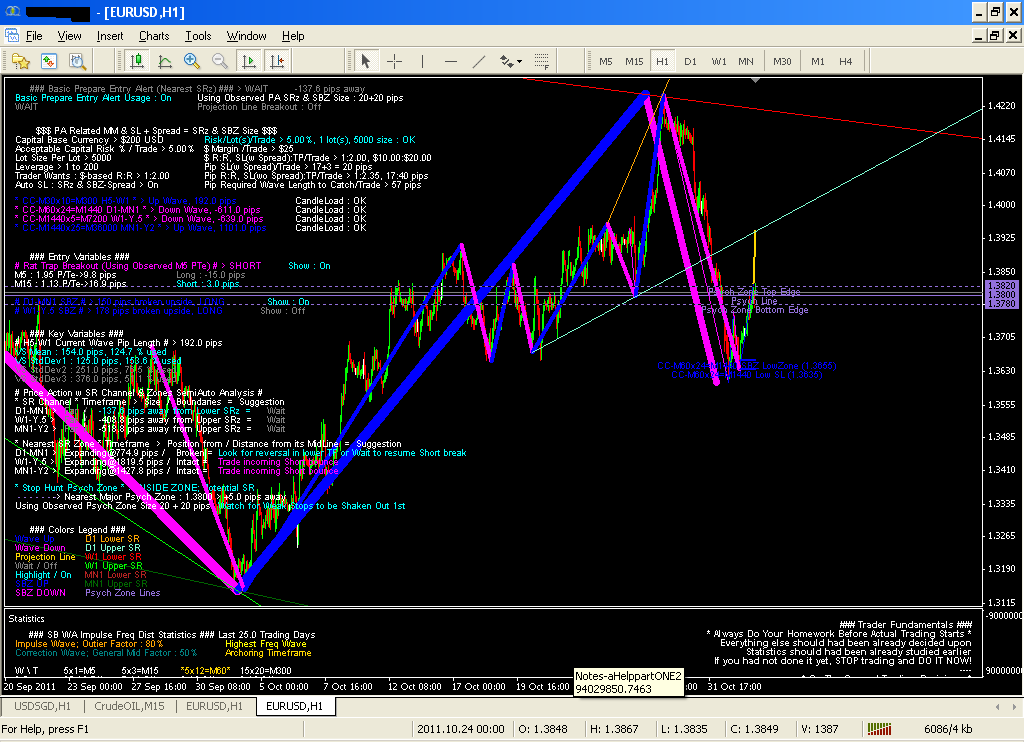
Task: Click the active EURUSD,H1 chart tab
Action: [x=295, y=706]
